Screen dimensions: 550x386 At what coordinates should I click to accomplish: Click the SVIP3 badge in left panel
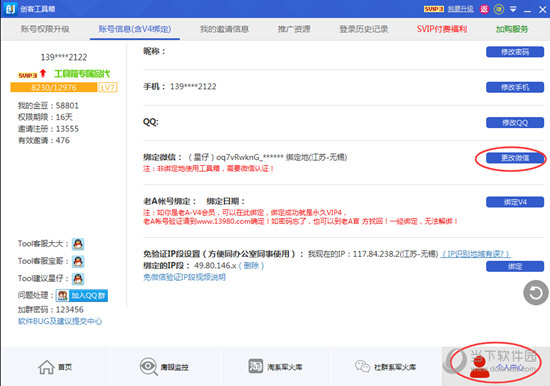[x=27, y=75]
